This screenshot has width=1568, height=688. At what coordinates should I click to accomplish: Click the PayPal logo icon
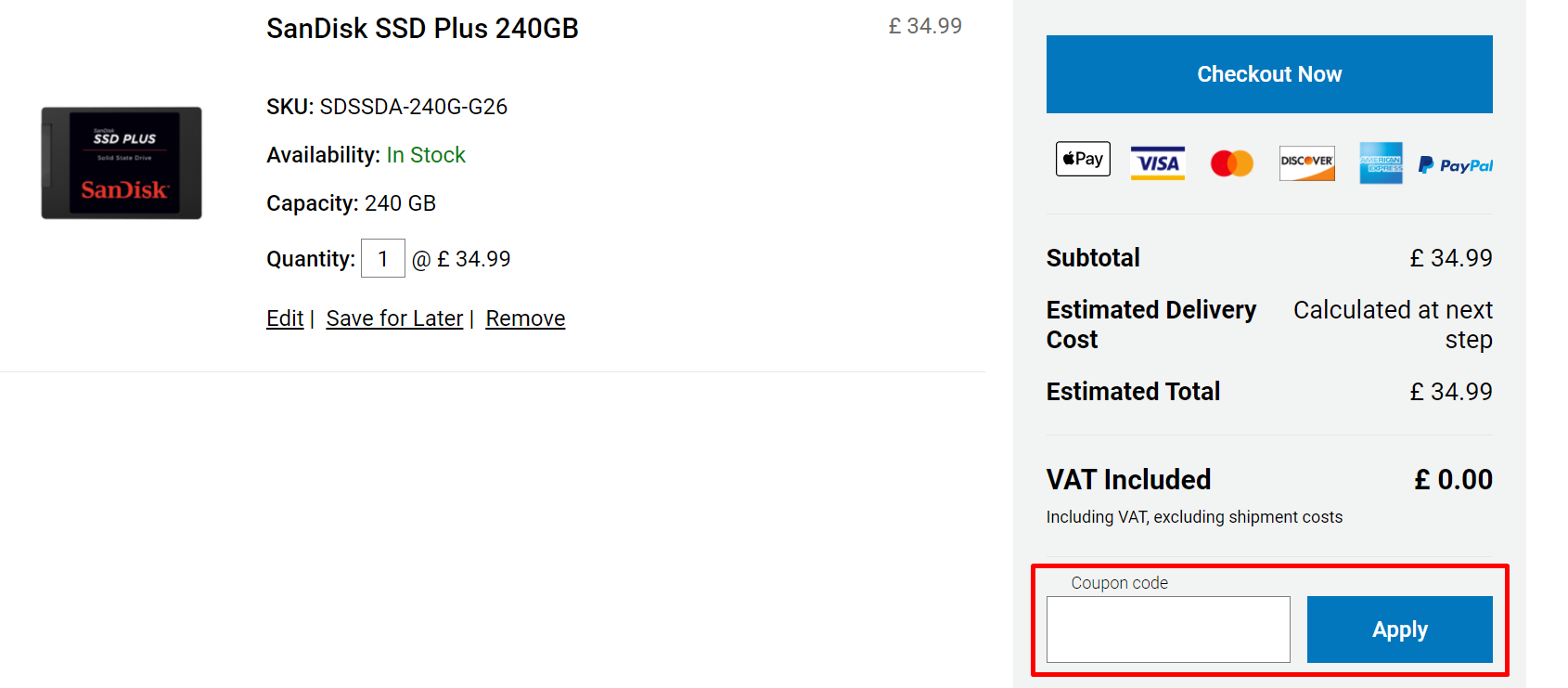click(x=1456, y=165)
